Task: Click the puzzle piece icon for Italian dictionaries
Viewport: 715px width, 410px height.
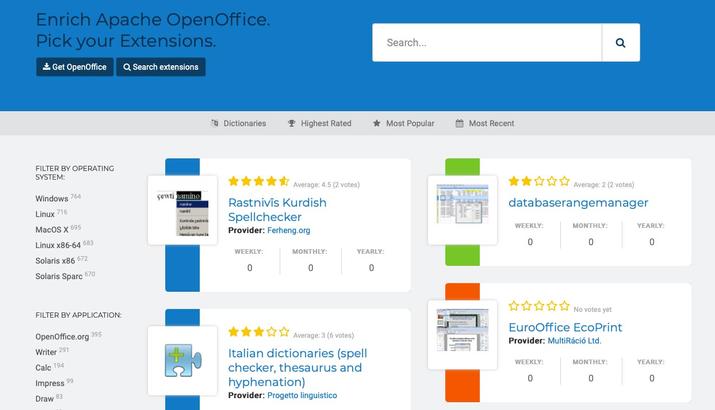Action: pos(182,360)
